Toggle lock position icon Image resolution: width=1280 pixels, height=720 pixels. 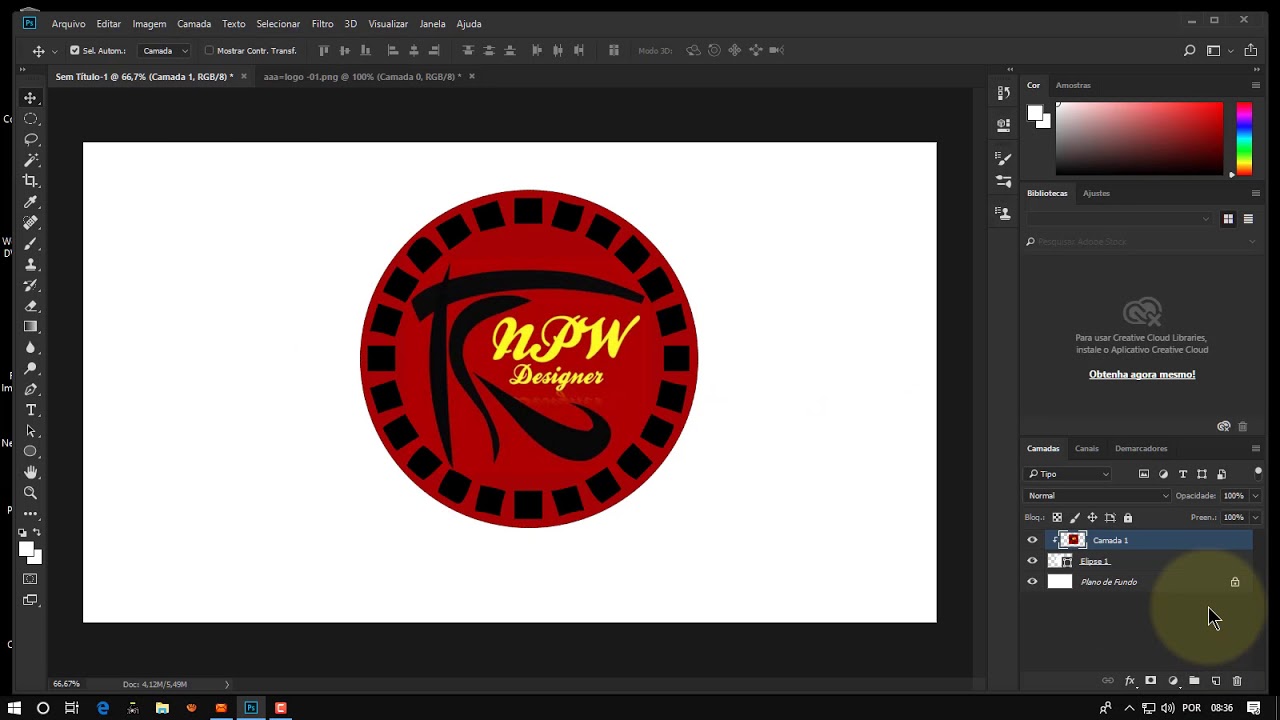click(x=1092, y=518)
